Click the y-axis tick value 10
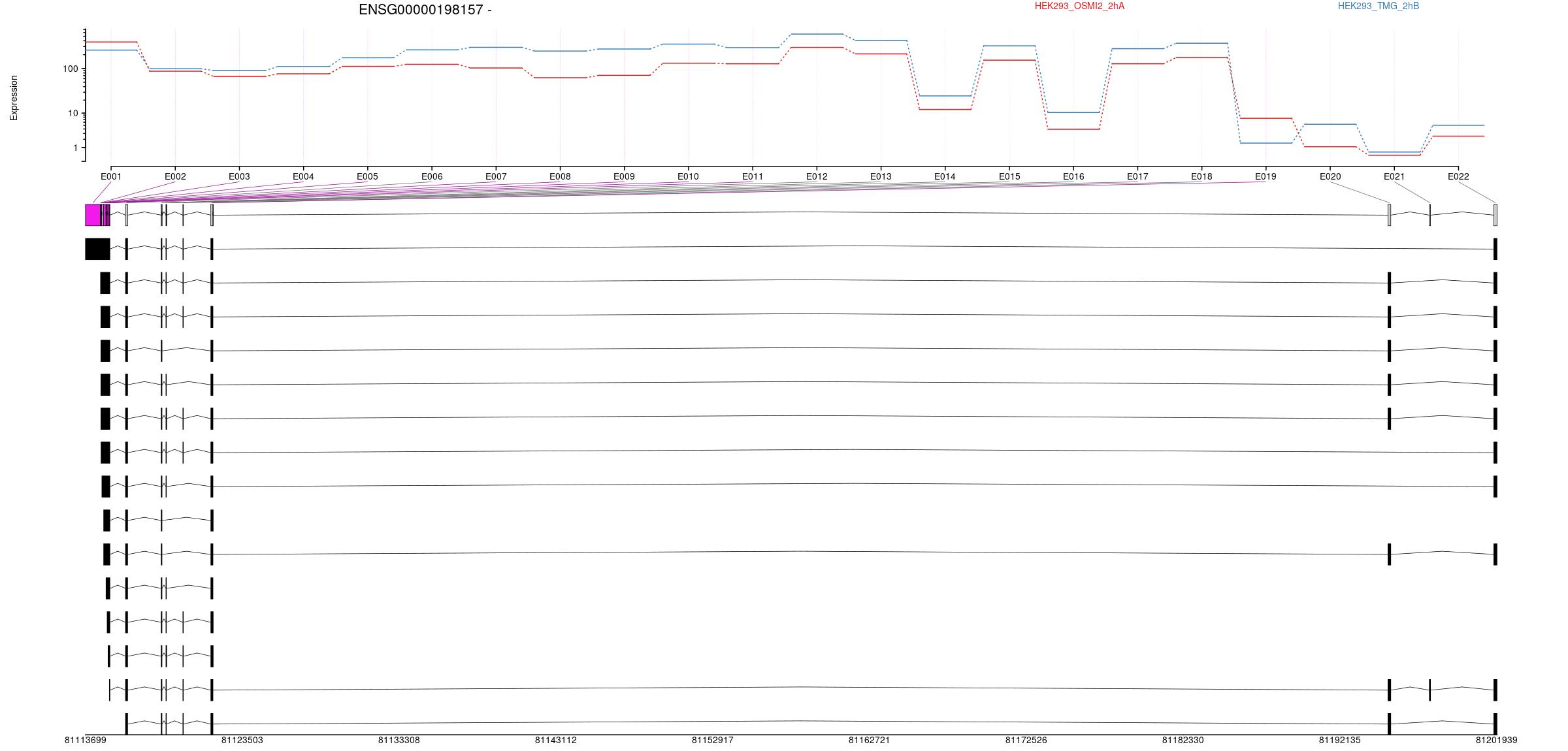This screenshot has height=751, width=1568. 73,113
